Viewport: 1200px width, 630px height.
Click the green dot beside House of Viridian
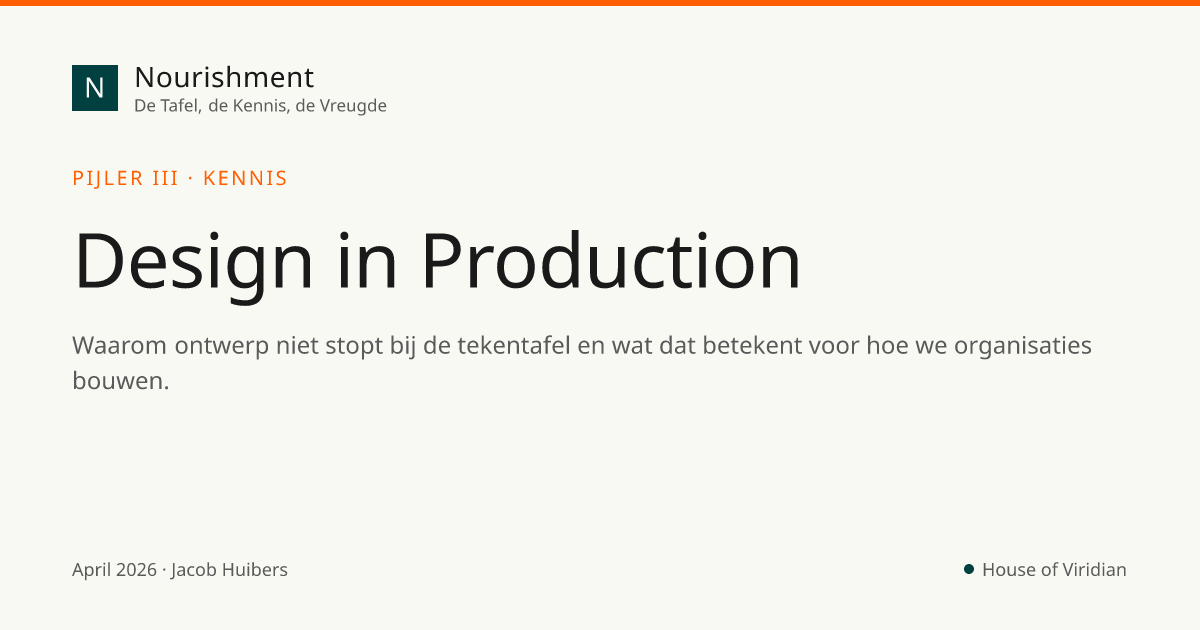[969, 569]
